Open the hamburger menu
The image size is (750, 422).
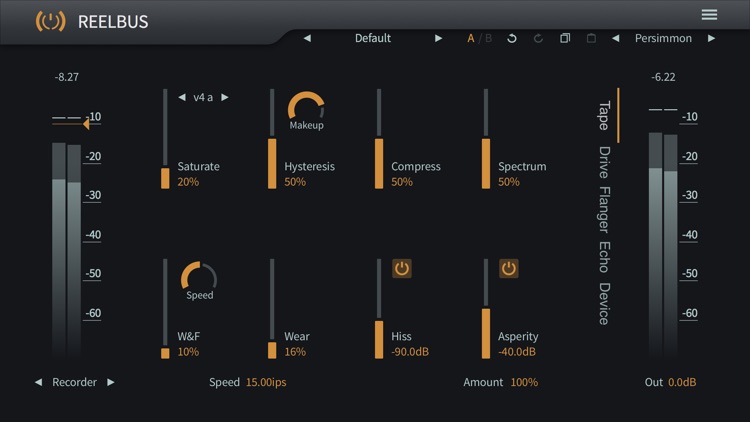tap(709, 15)
